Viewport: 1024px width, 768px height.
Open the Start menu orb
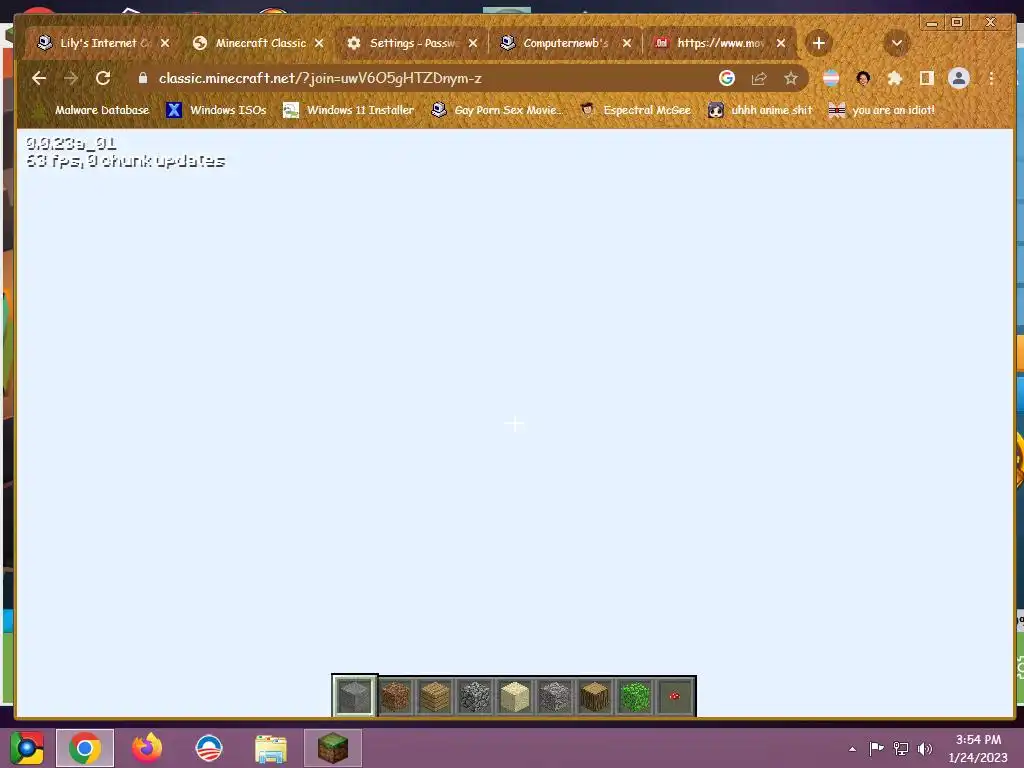coord(27,748)
